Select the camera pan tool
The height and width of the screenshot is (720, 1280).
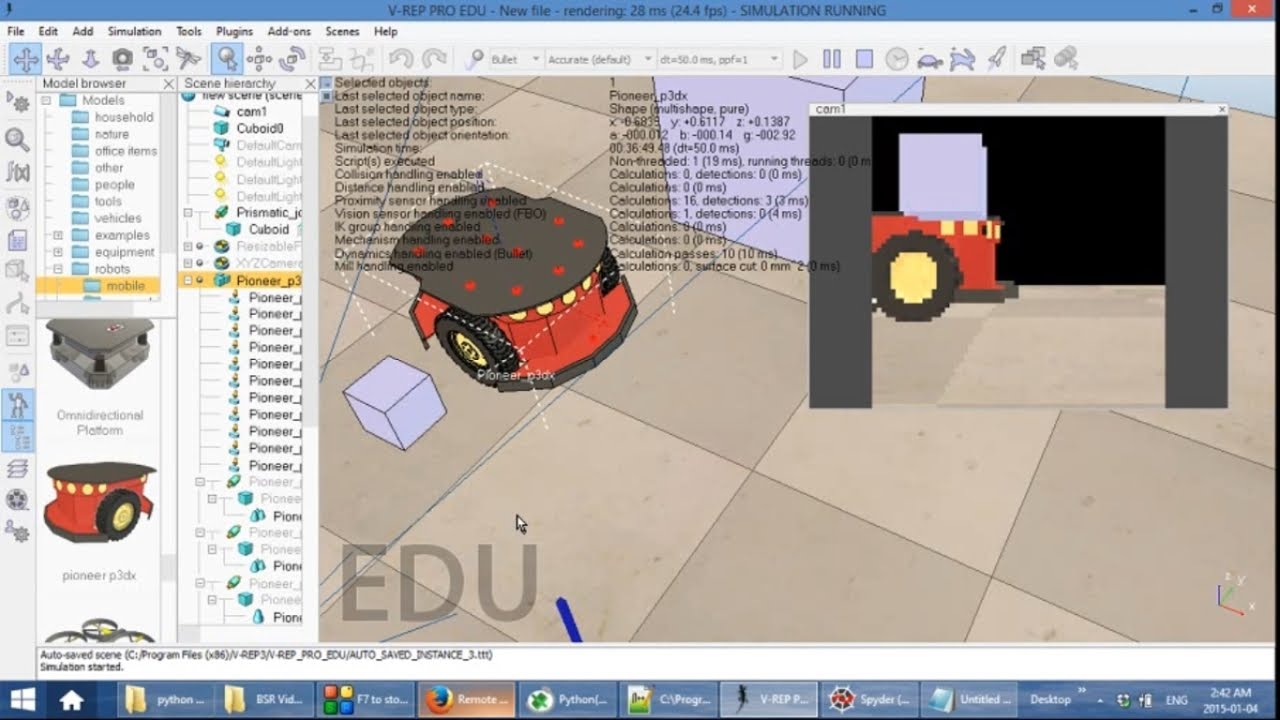(x=28, y=59)
